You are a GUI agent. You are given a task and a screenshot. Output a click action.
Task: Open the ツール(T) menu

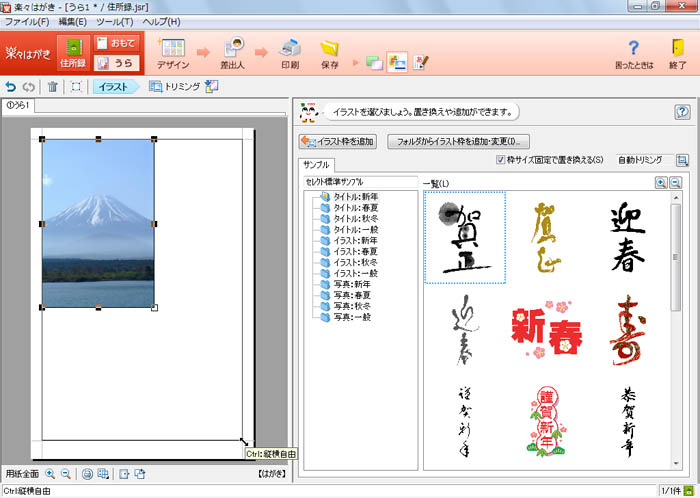point(114,21)
